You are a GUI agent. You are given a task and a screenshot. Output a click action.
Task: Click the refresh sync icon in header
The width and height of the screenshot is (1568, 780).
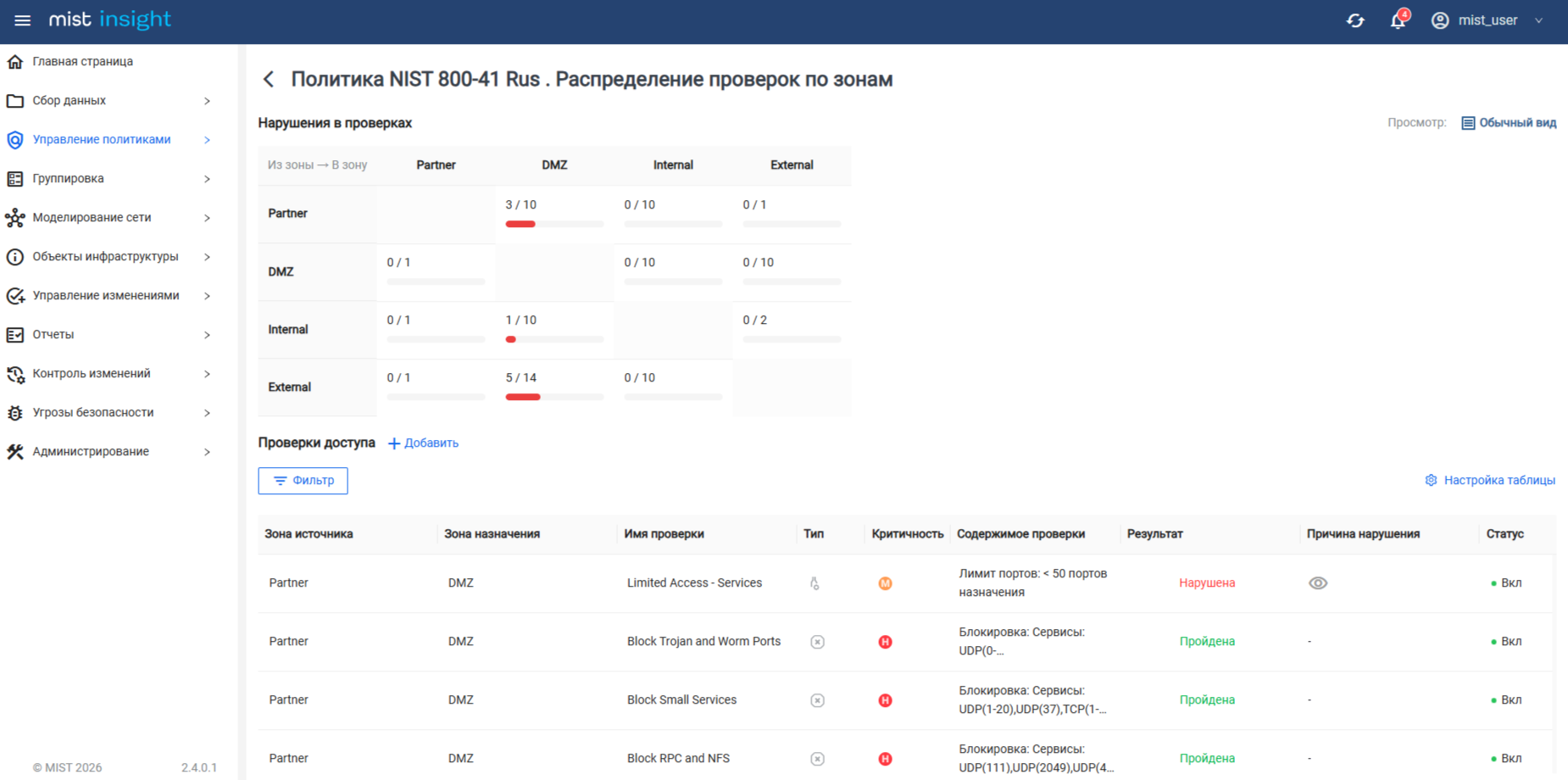1355,20
